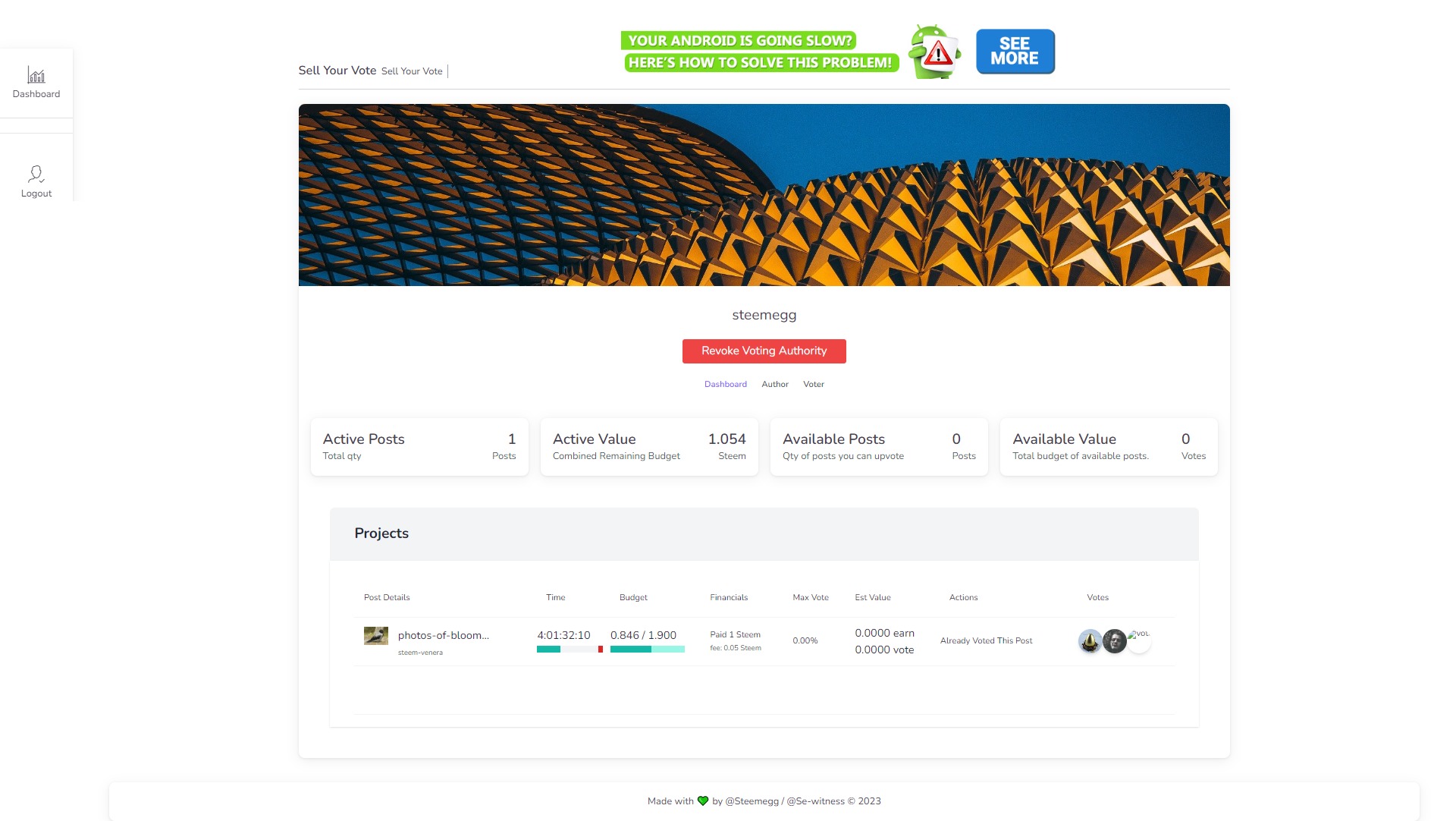Open the photos-of-bloom post thumbnail

(375, 636)
